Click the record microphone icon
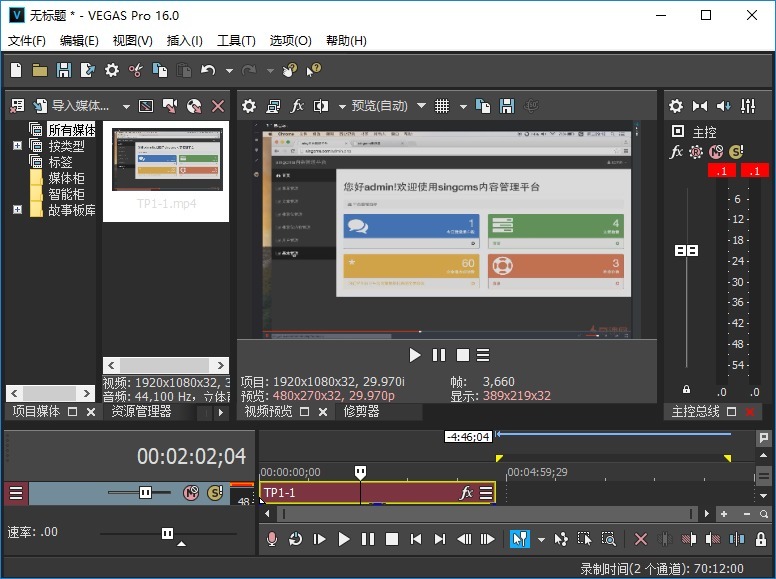The height and width of the screenshot is (579, 776). (271, 539)
